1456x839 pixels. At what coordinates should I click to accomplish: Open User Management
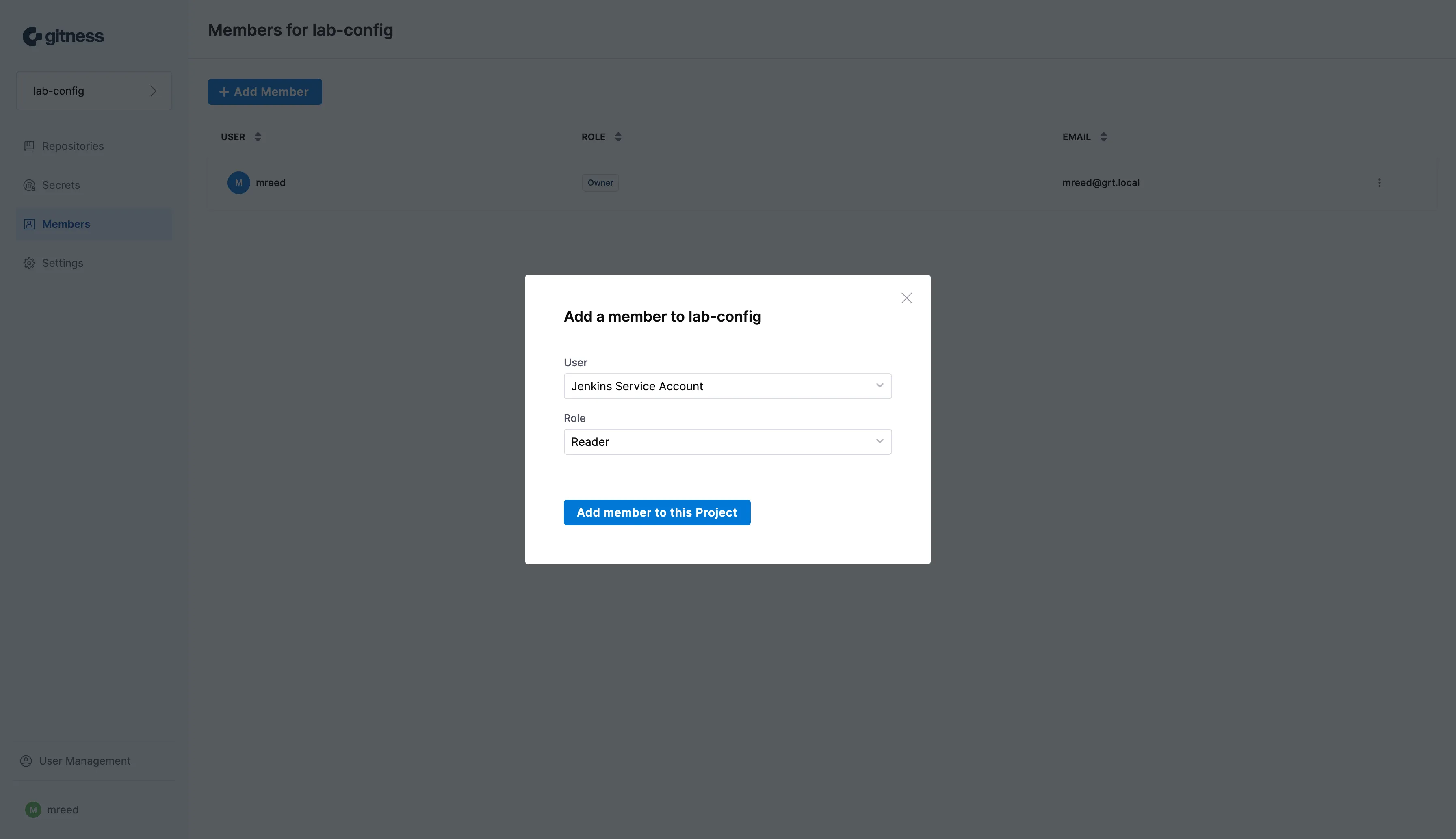point(95,761)
